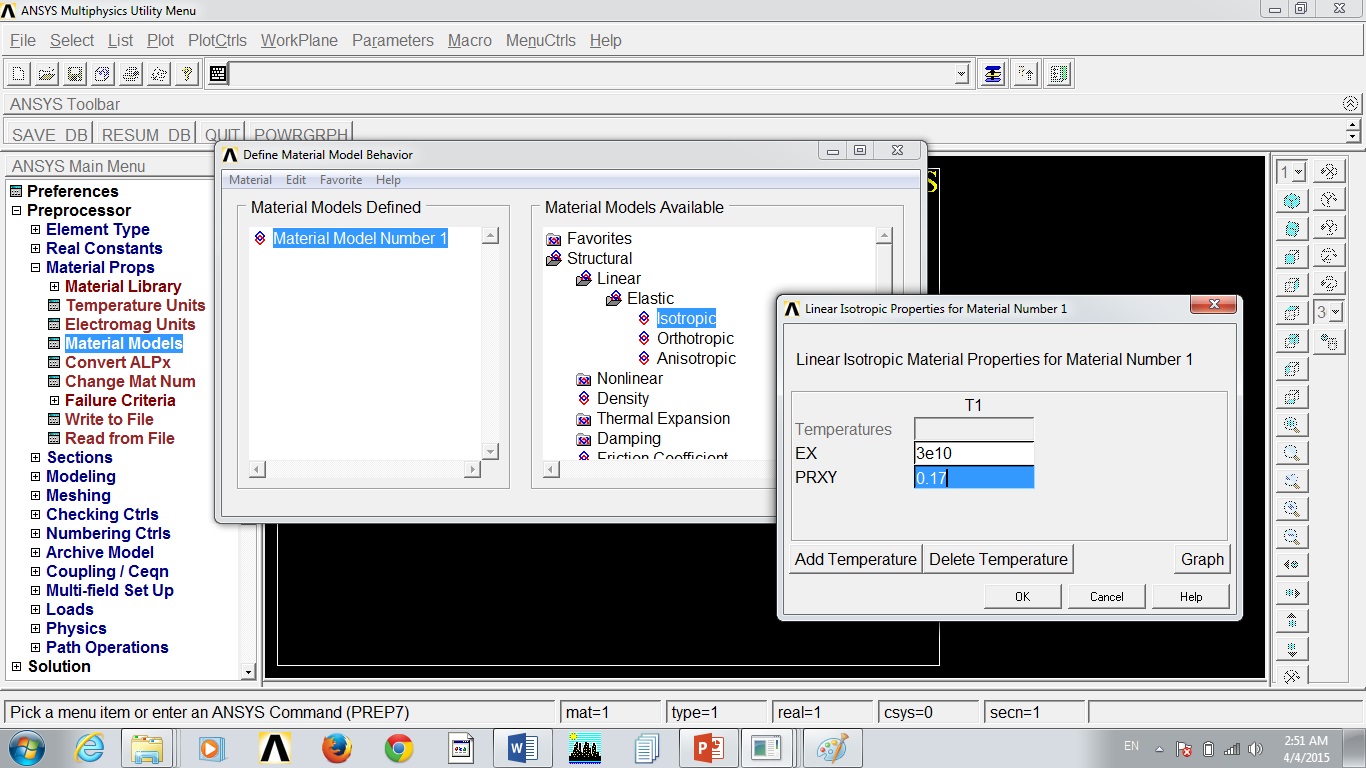The image size is (1366, 768).
Task: Open Firefox from the taskbar
Action: tap(337, 748)
